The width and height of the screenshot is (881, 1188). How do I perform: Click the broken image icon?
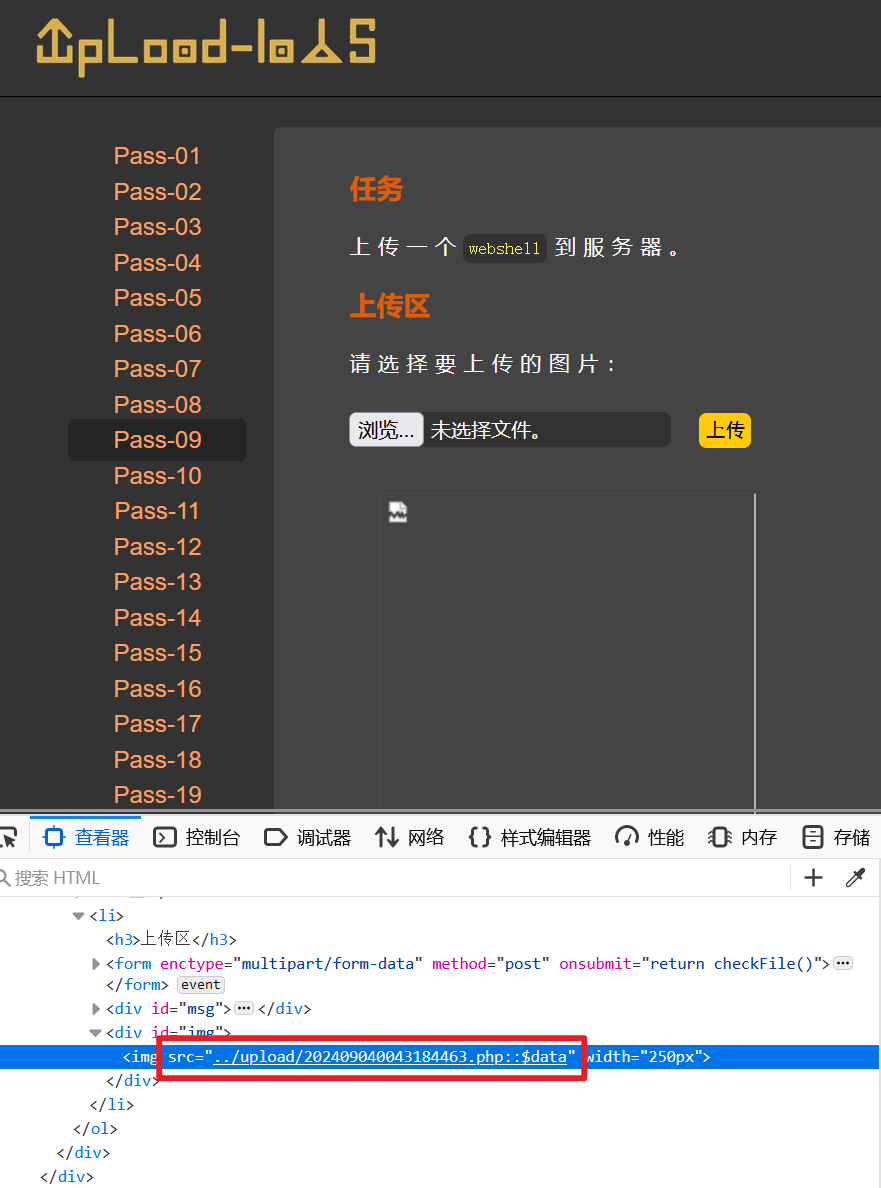point(398,512)
